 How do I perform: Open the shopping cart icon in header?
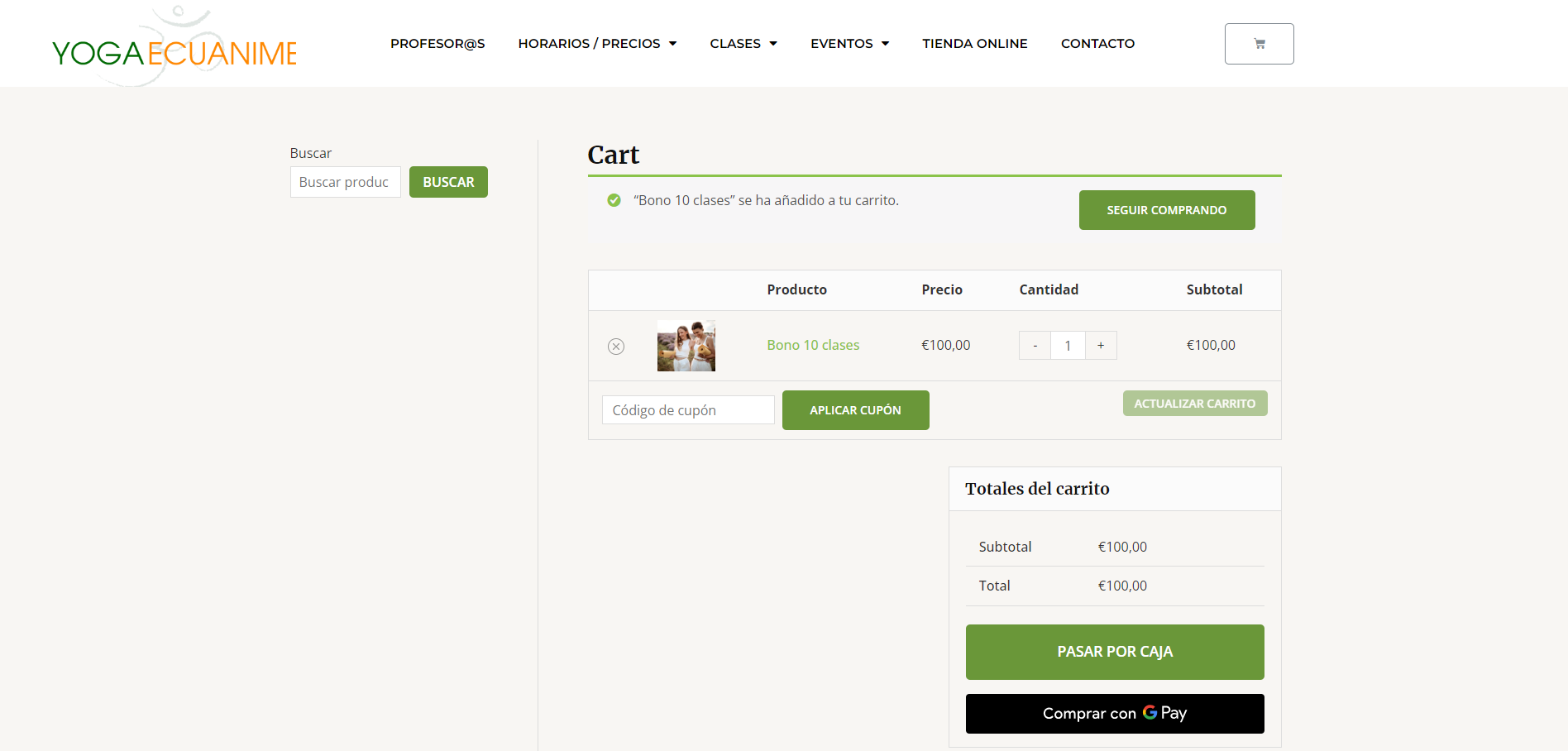[x=1259, y=44]
